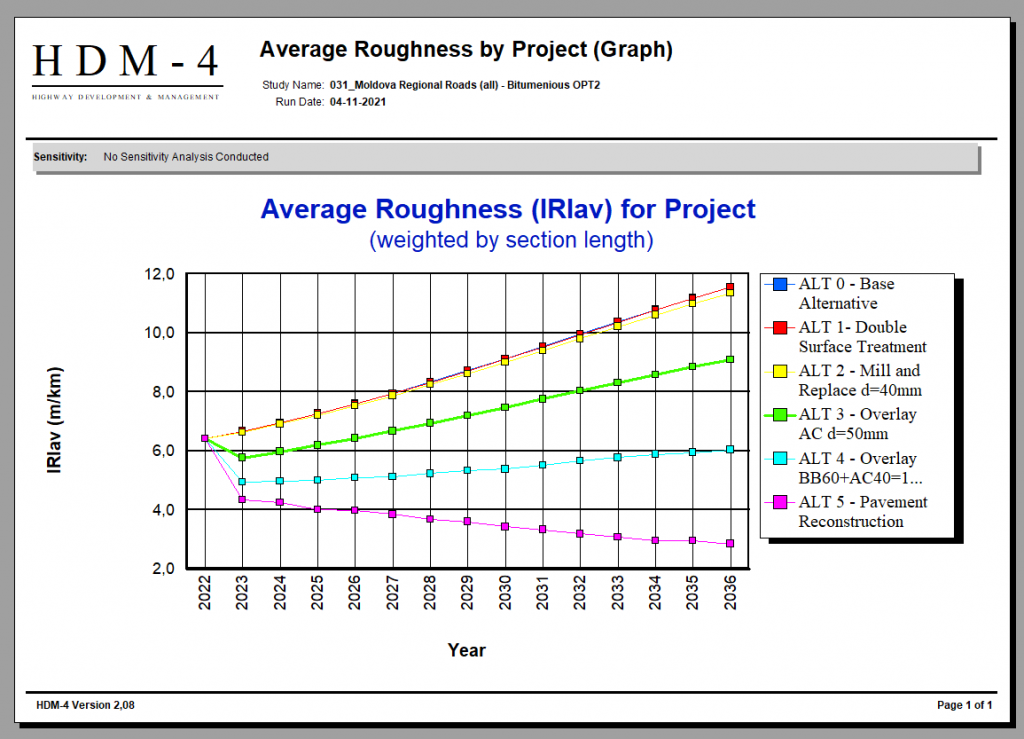Click the cyan data point at 2023
The width and height of the screenshot is (1024, 739).
tap(242, 482)
